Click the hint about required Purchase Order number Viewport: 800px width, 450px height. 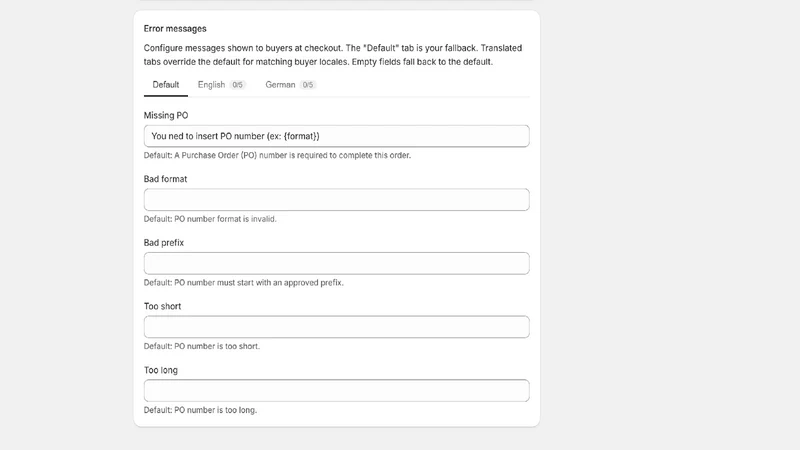[x=277, y=155]
